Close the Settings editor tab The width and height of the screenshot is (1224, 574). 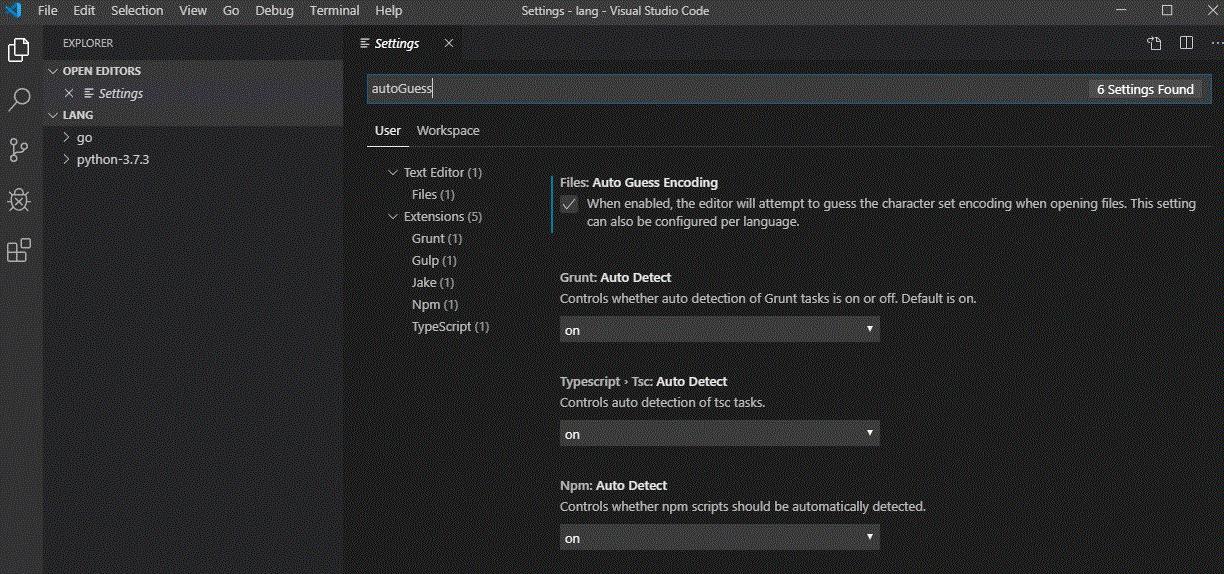[x=448, y=43]
